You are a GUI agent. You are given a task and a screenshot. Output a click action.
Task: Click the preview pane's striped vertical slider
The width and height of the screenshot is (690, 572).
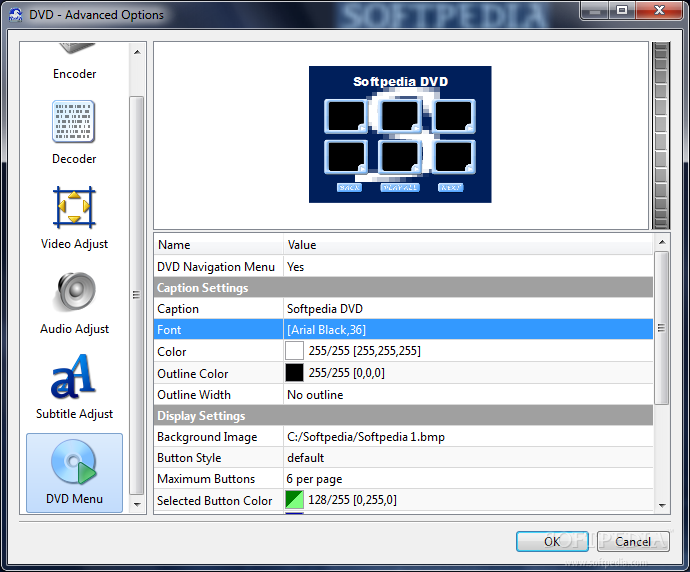(661, 136)
